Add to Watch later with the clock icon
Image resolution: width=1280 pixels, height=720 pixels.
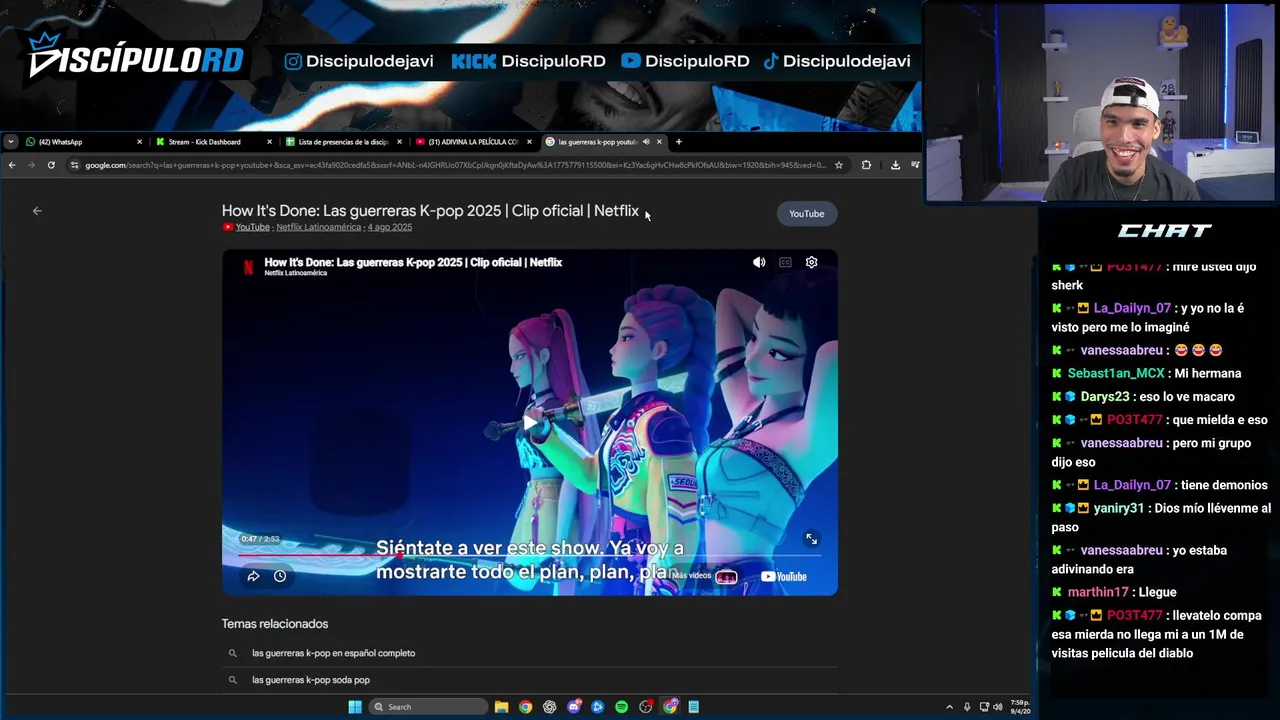pos(280,576)
